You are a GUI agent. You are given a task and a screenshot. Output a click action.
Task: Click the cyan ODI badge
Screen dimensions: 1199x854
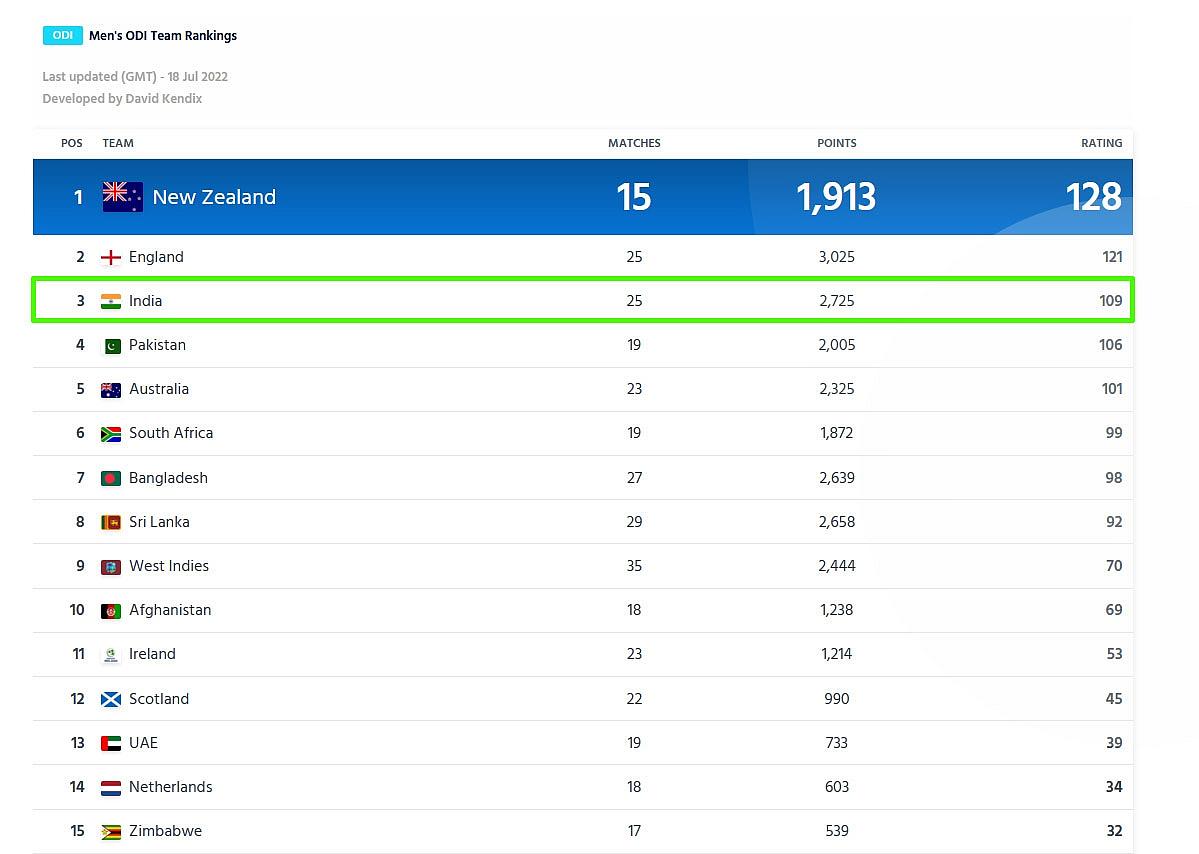point(63,35)
